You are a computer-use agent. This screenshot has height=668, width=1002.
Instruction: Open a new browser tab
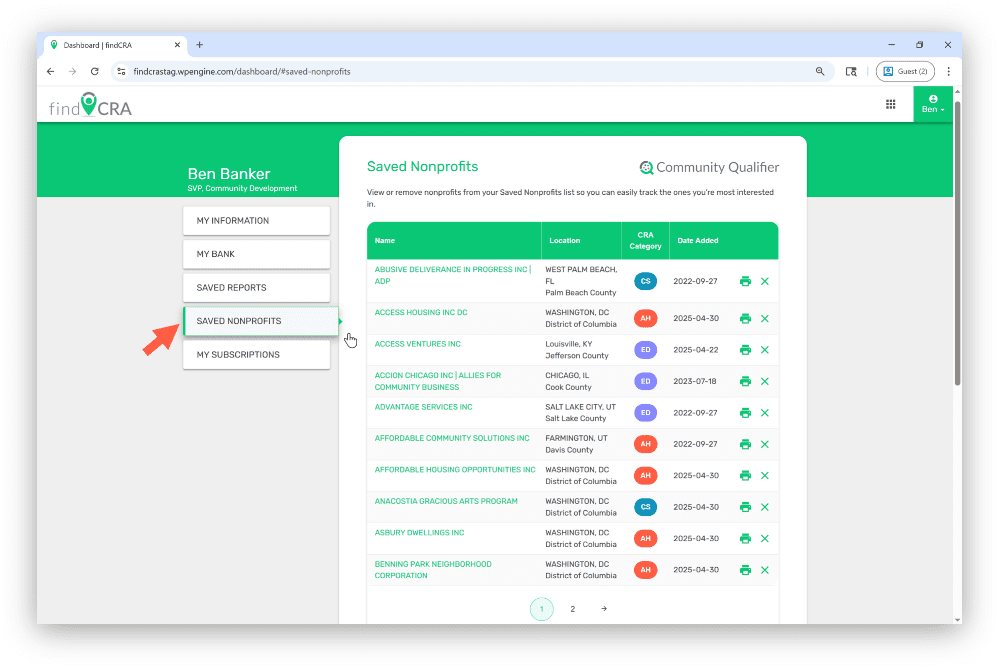point(199,45)
